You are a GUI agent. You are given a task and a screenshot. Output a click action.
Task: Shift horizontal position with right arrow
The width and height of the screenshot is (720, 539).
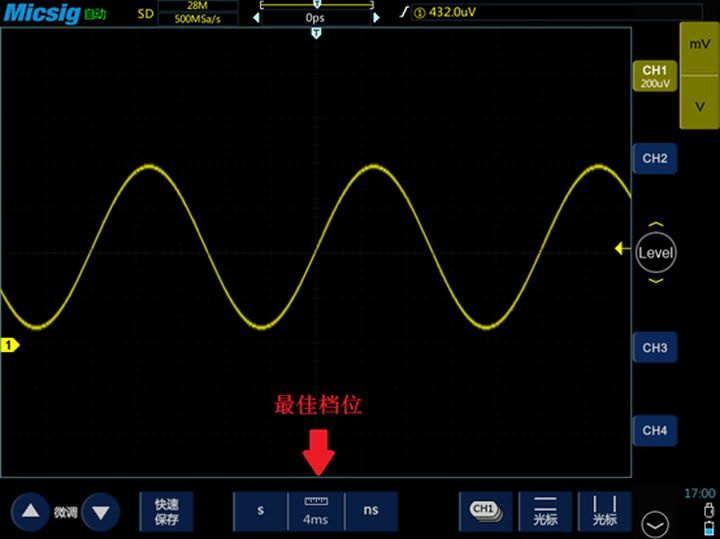coord(376,18)
